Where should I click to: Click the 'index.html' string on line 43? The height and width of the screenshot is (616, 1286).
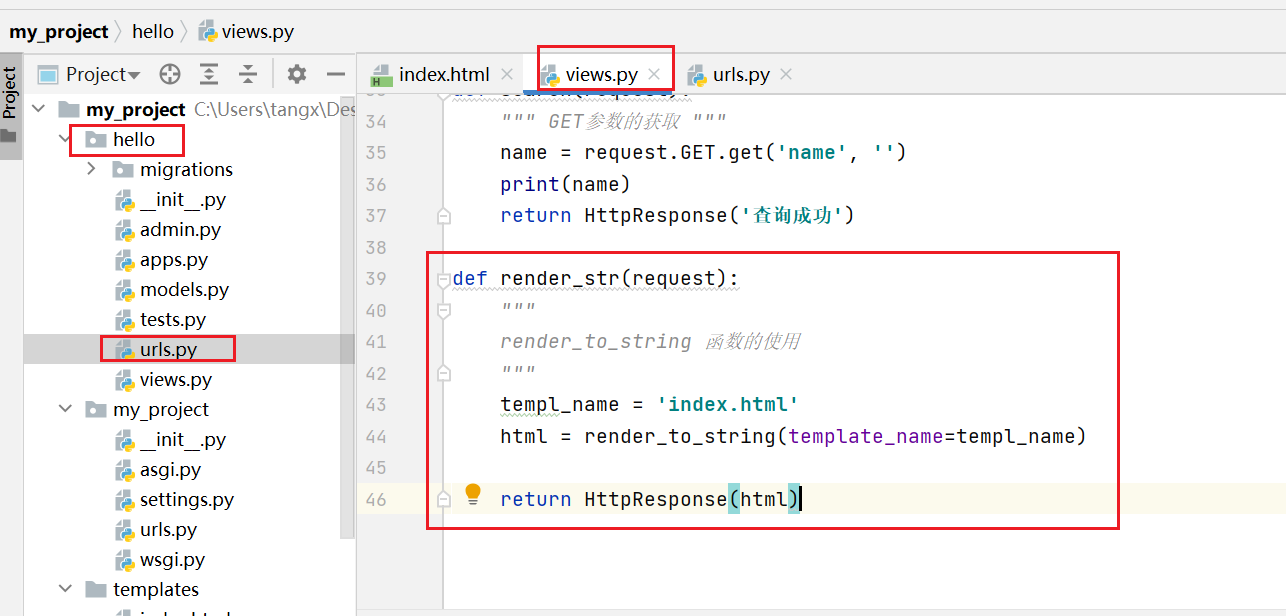[727, 404]
